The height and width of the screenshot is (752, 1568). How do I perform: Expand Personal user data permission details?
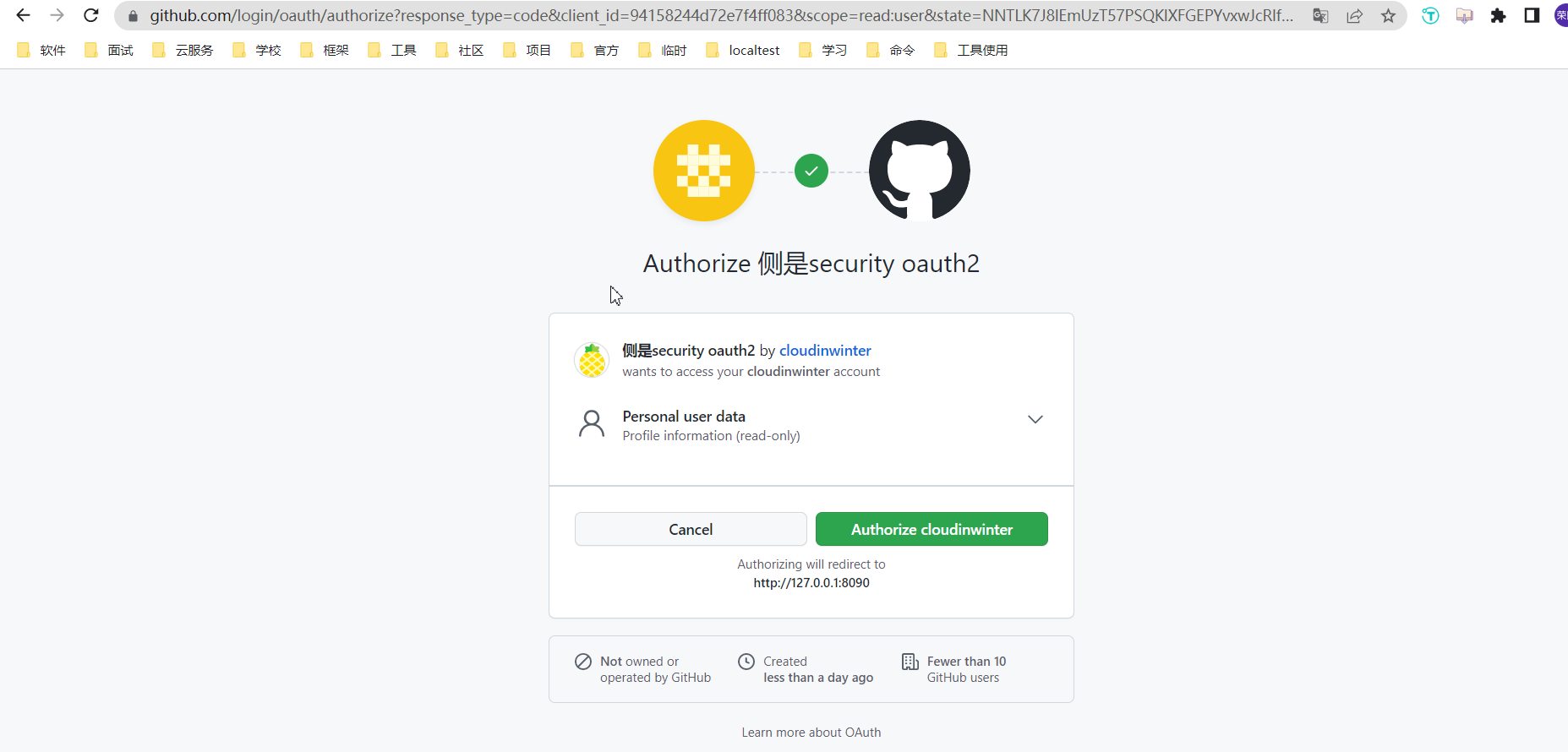tap(1035, 419)
